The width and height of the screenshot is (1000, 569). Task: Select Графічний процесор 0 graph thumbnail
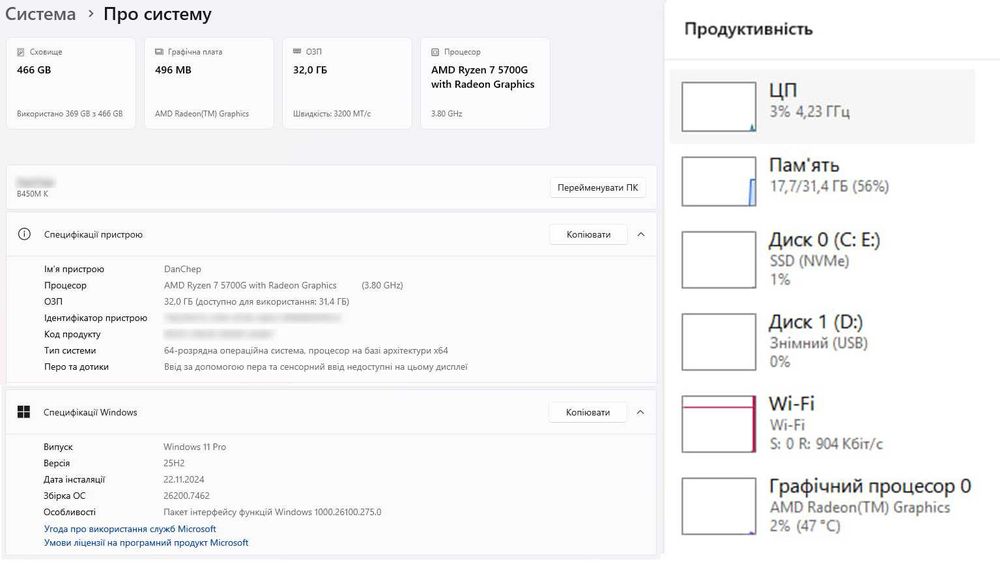click(x=719, y=505)
